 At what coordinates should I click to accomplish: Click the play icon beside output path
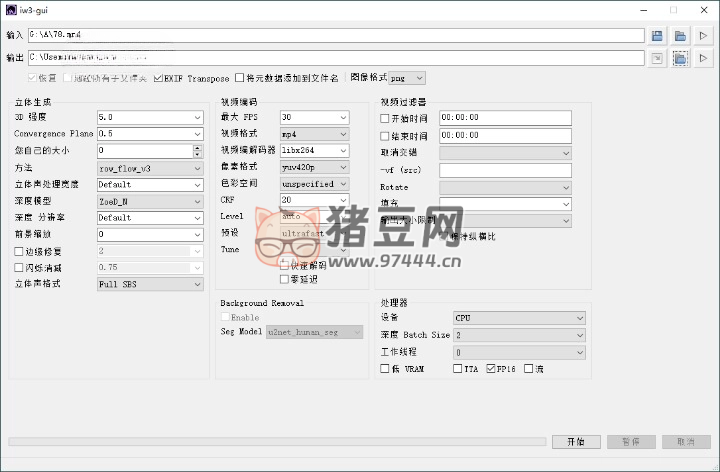pyautogui.click(x=703, y=59)
